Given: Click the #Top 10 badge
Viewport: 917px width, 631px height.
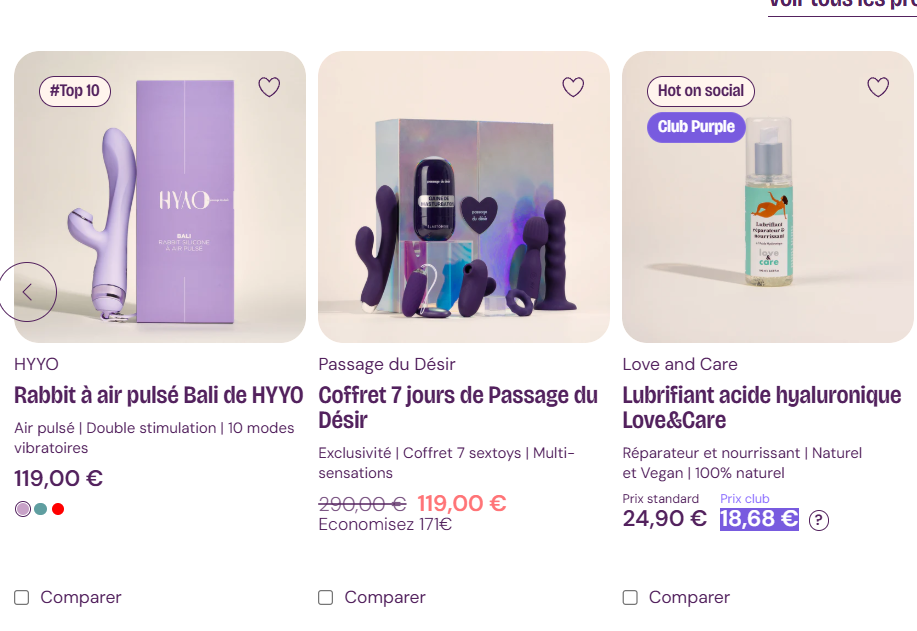Looking at the screenshot, I should pos(75,91).
